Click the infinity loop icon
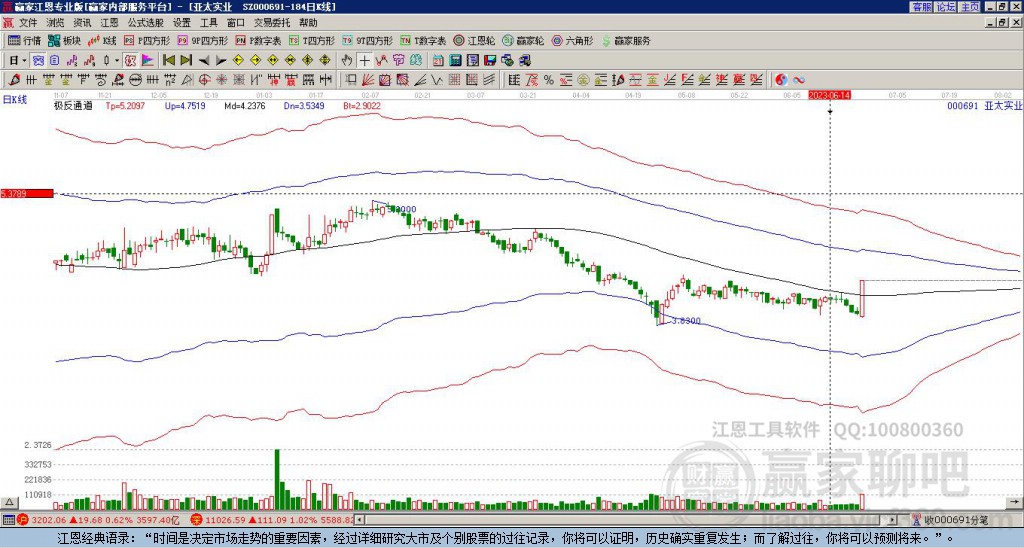1024x548 pixels. coord(799,80)
